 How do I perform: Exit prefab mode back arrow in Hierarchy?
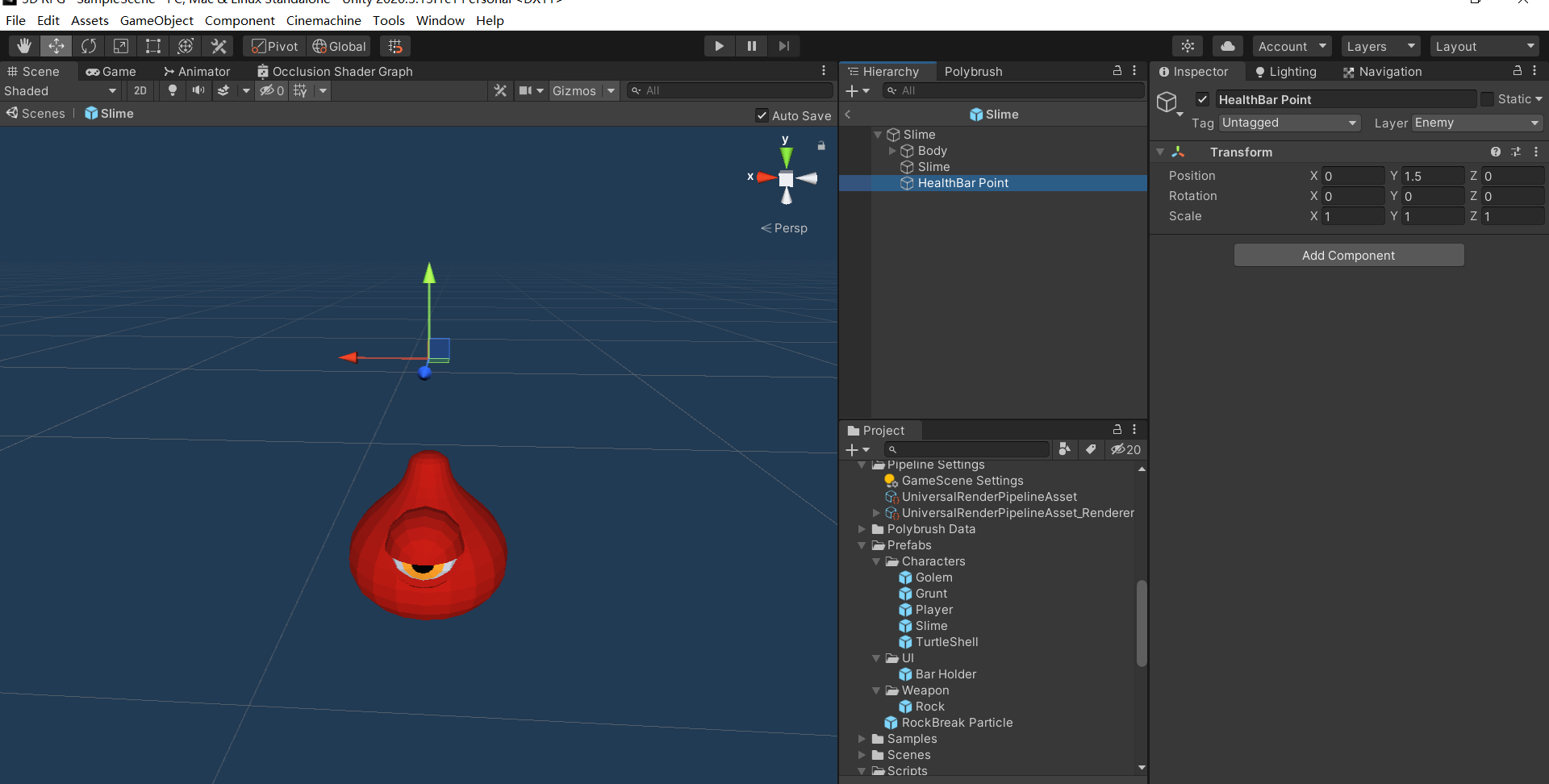[x=848, y=115]
